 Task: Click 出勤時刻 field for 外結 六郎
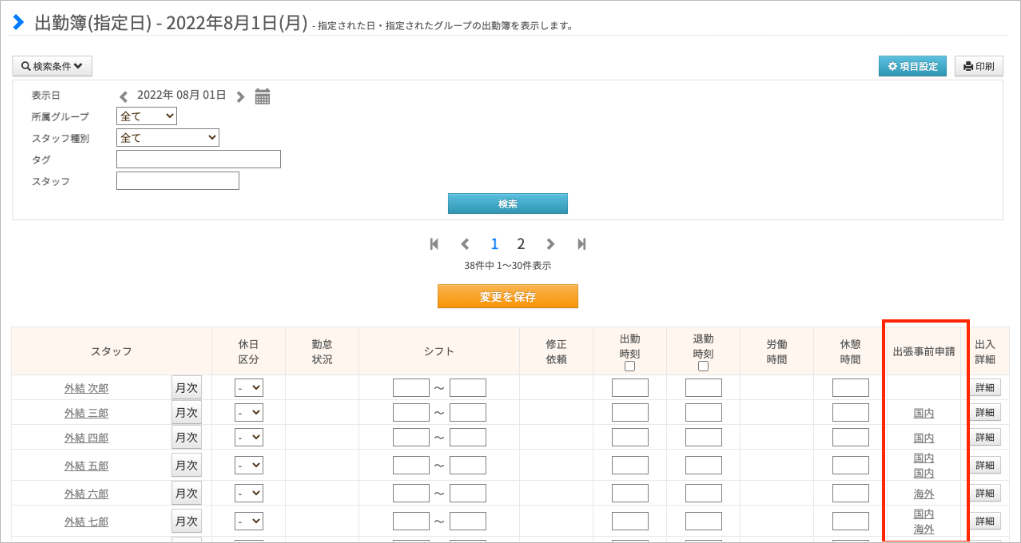(630, 494)
